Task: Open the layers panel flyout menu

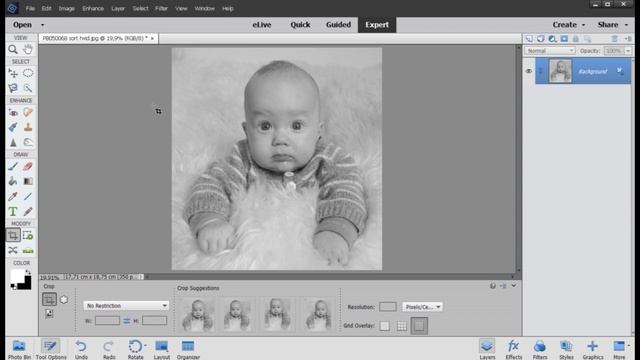Action: [628, 39]
